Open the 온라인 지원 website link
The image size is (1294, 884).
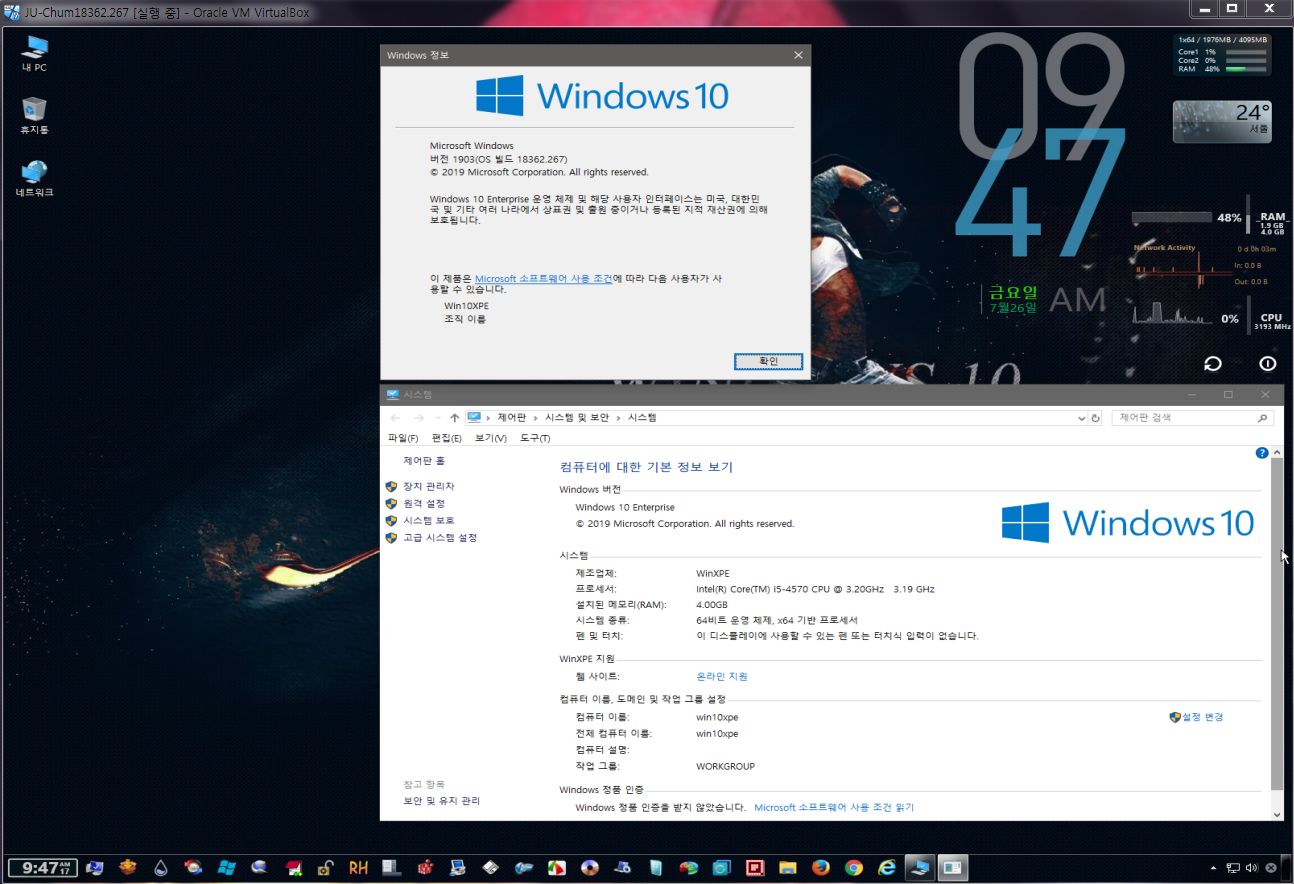point(722,676)
